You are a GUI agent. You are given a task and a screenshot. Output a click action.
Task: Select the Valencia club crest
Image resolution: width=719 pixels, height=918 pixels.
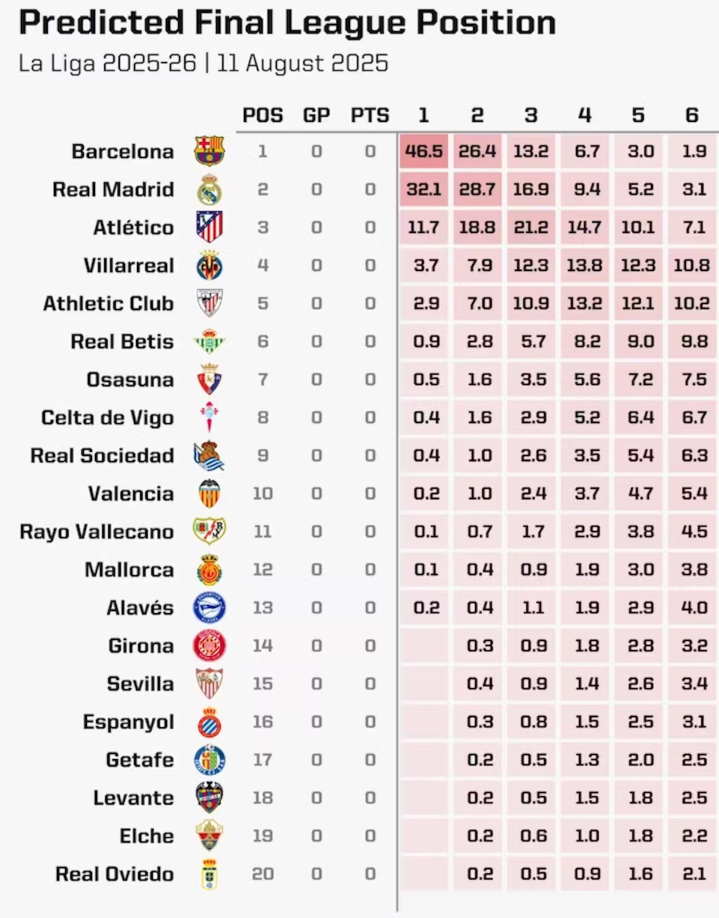(x=209, y=494)
